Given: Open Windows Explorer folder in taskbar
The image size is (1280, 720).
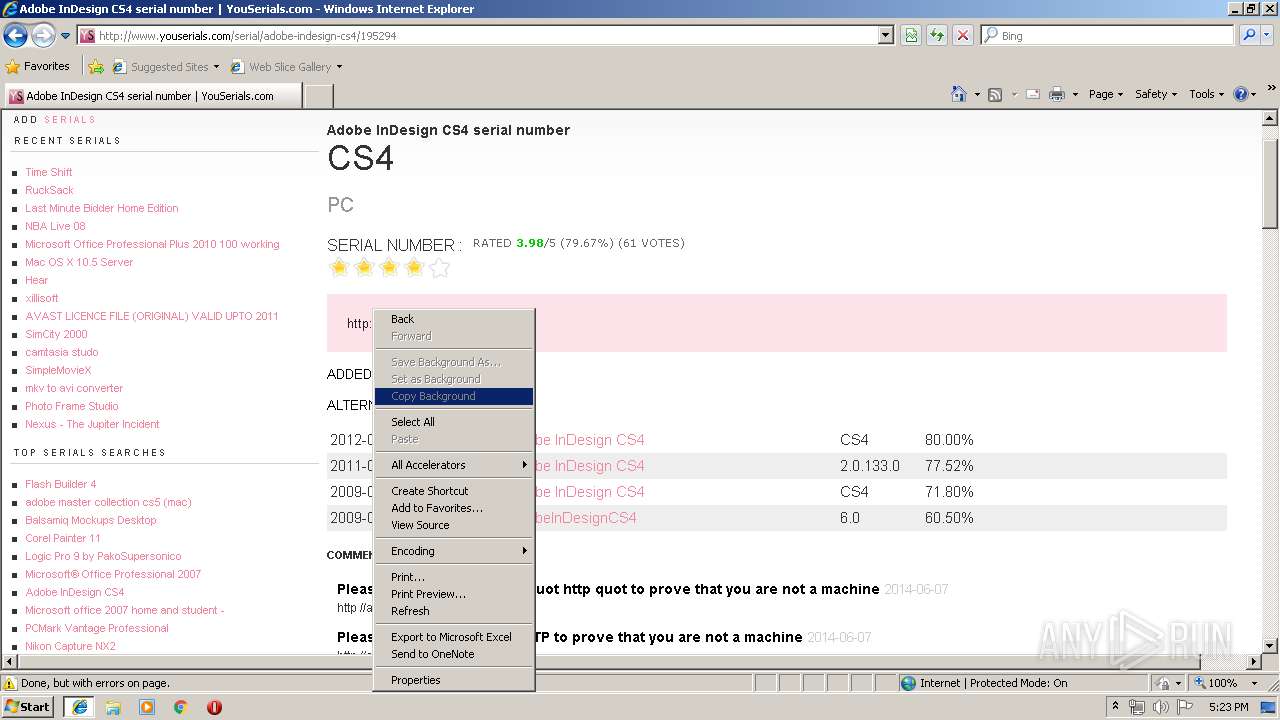Looking at the screenshot, I should coord(113,707).
